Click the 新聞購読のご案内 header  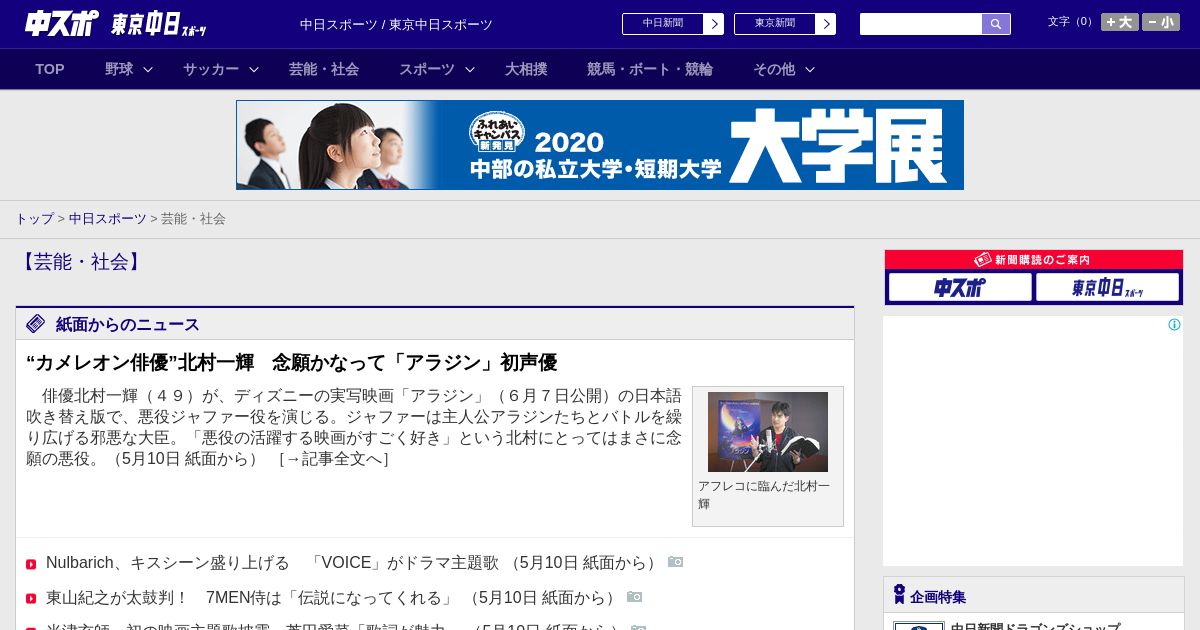coord(1034,260)
